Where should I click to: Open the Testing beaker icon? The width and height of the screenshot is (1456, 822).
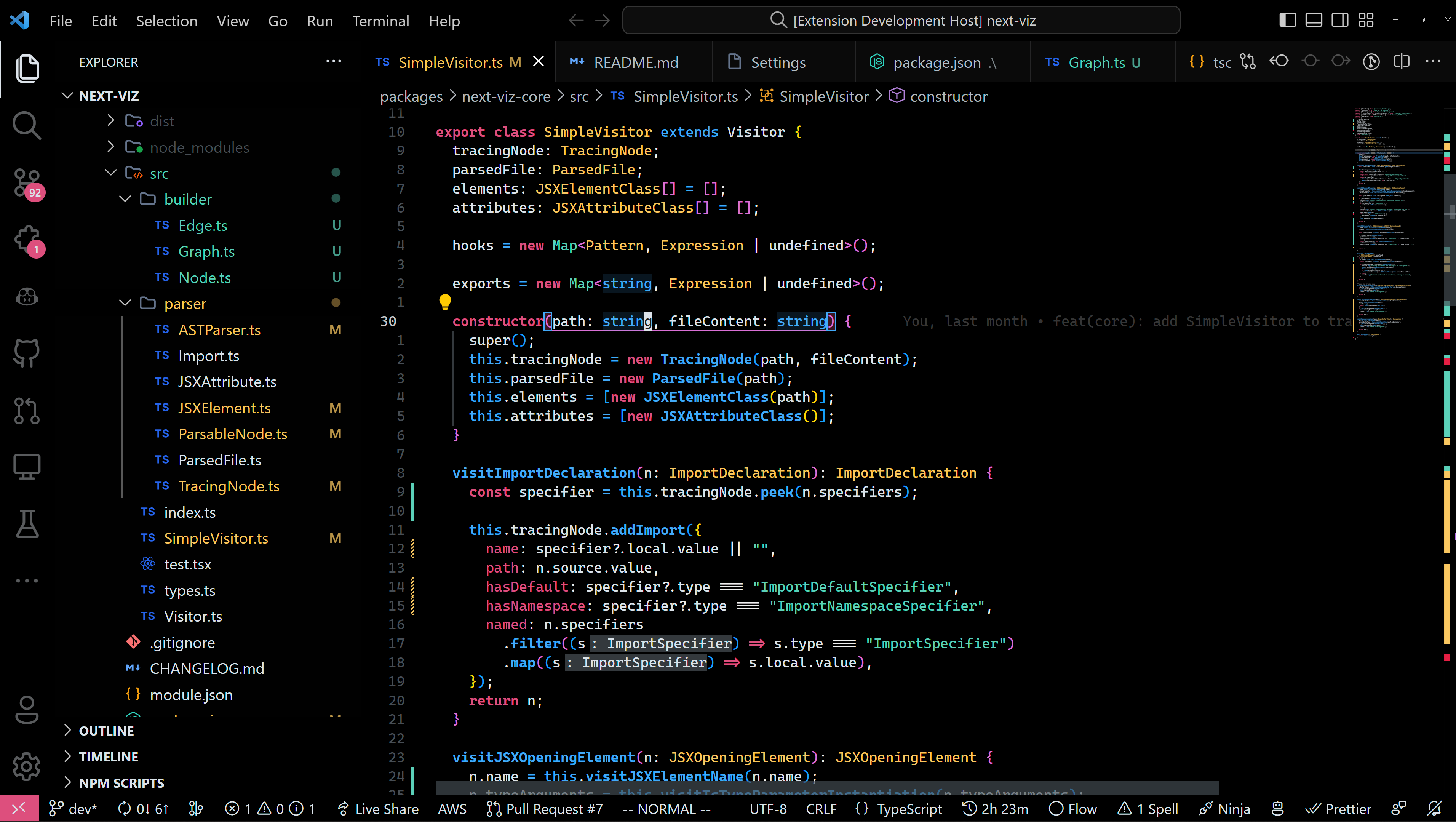[x=27, y=523]
